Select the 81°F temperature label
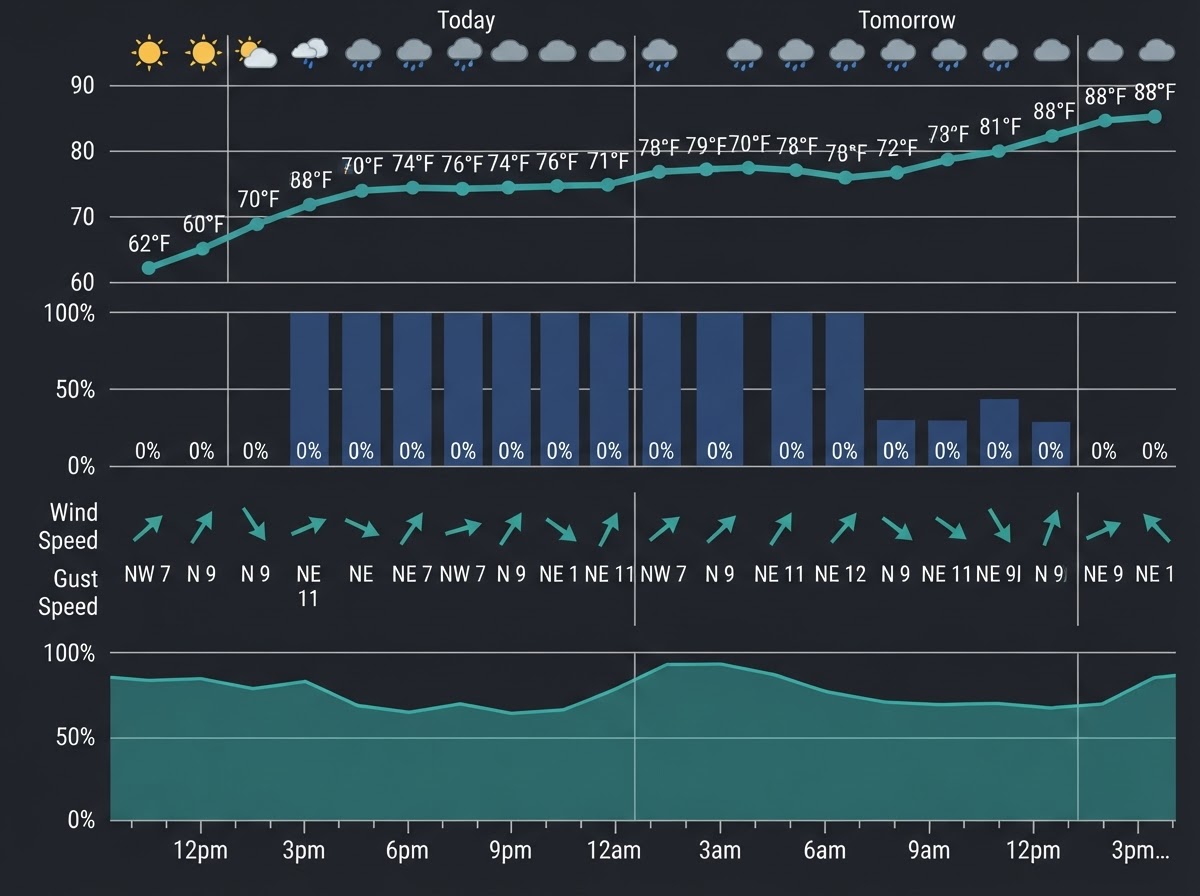 [x=1000, y=127]
